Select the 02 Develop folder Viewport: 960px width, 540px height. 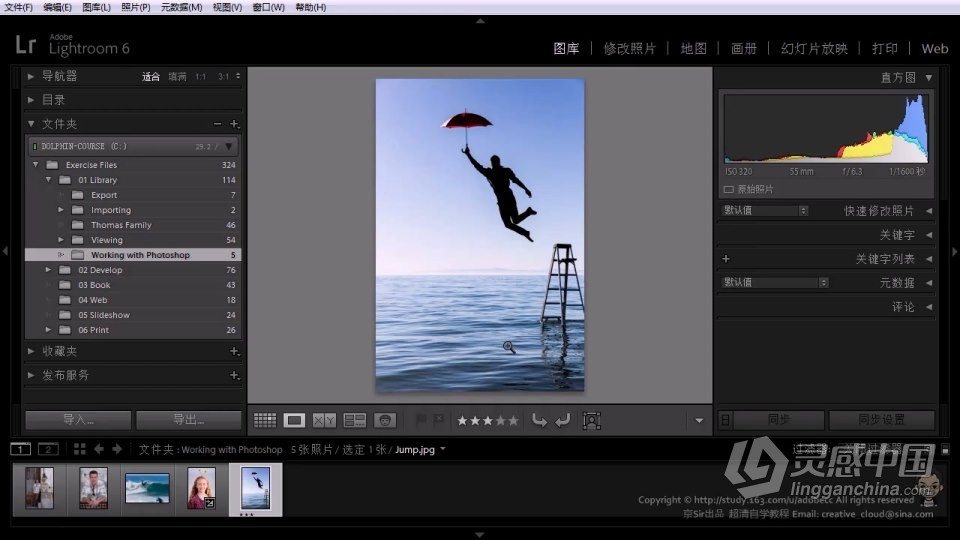(x=100, y=270)
